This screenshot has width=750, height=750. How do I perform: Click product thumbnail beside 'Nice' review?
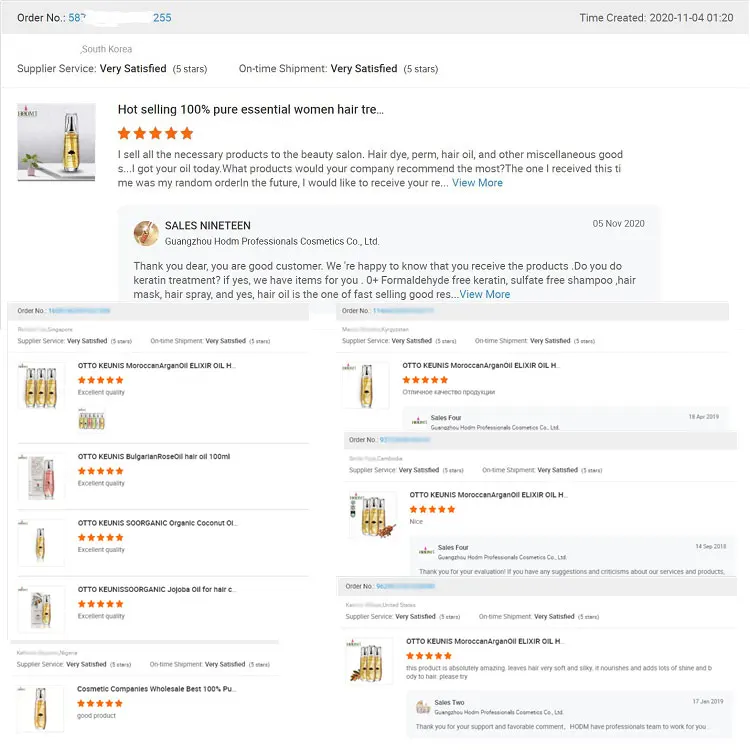pyautogui.click(x=373, y=516)
